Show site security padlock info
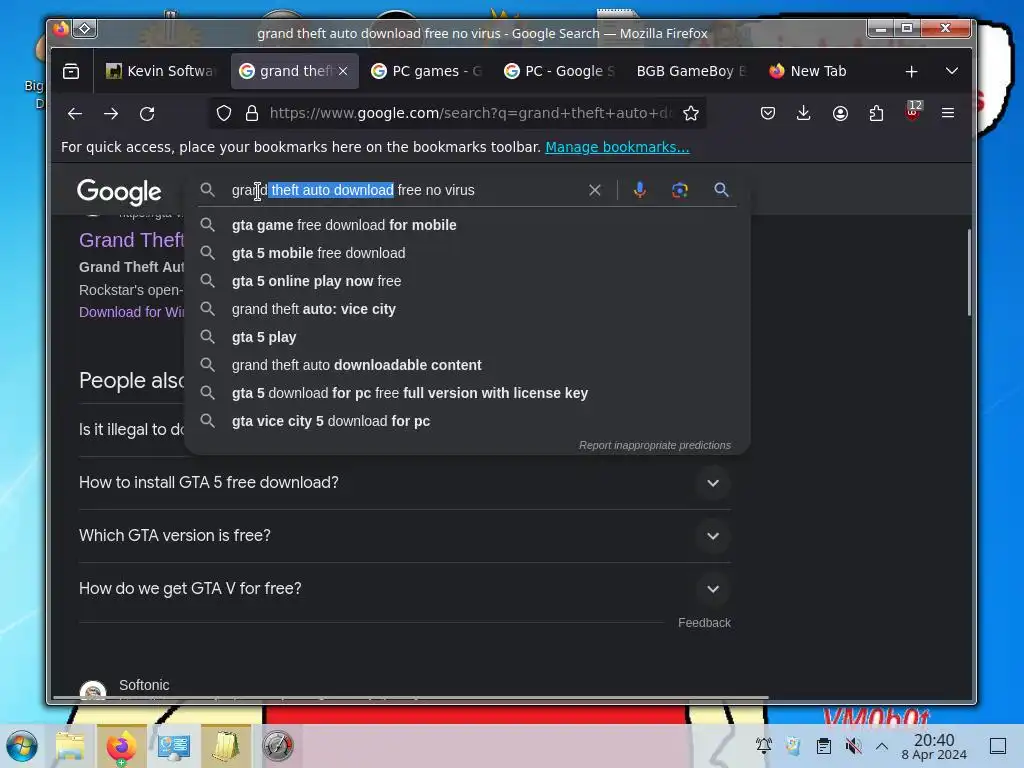1024x768 pixels. tap(252, 114)
